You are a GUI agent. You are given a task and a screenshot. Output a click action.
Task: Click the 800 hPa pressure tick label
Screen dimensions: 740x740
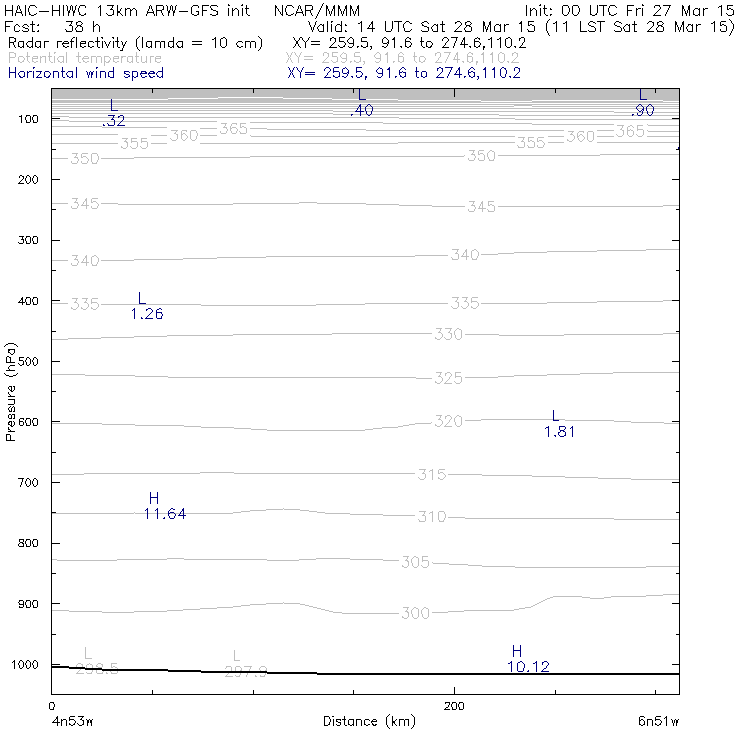(28, 543)
